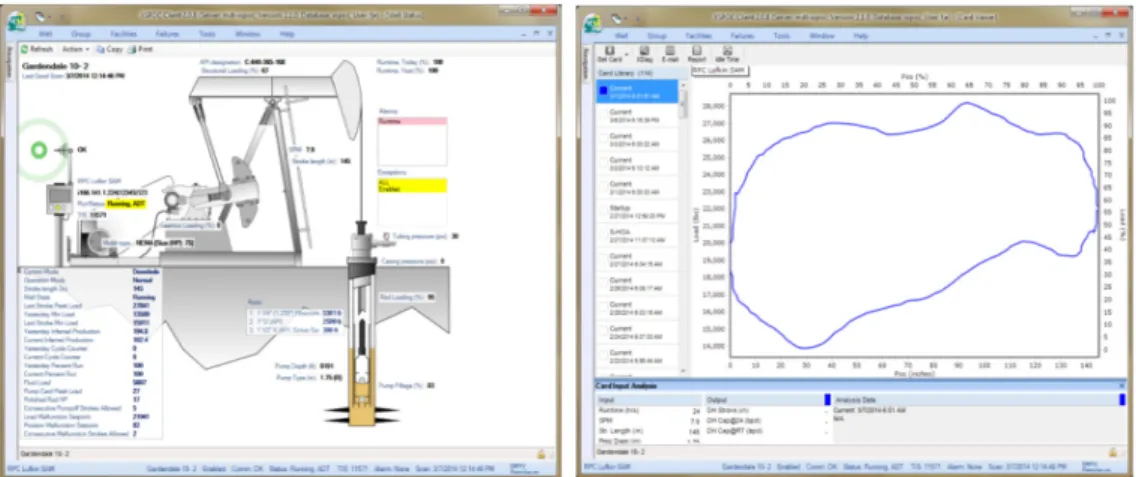Check the second Current card in library

point(602,116)
